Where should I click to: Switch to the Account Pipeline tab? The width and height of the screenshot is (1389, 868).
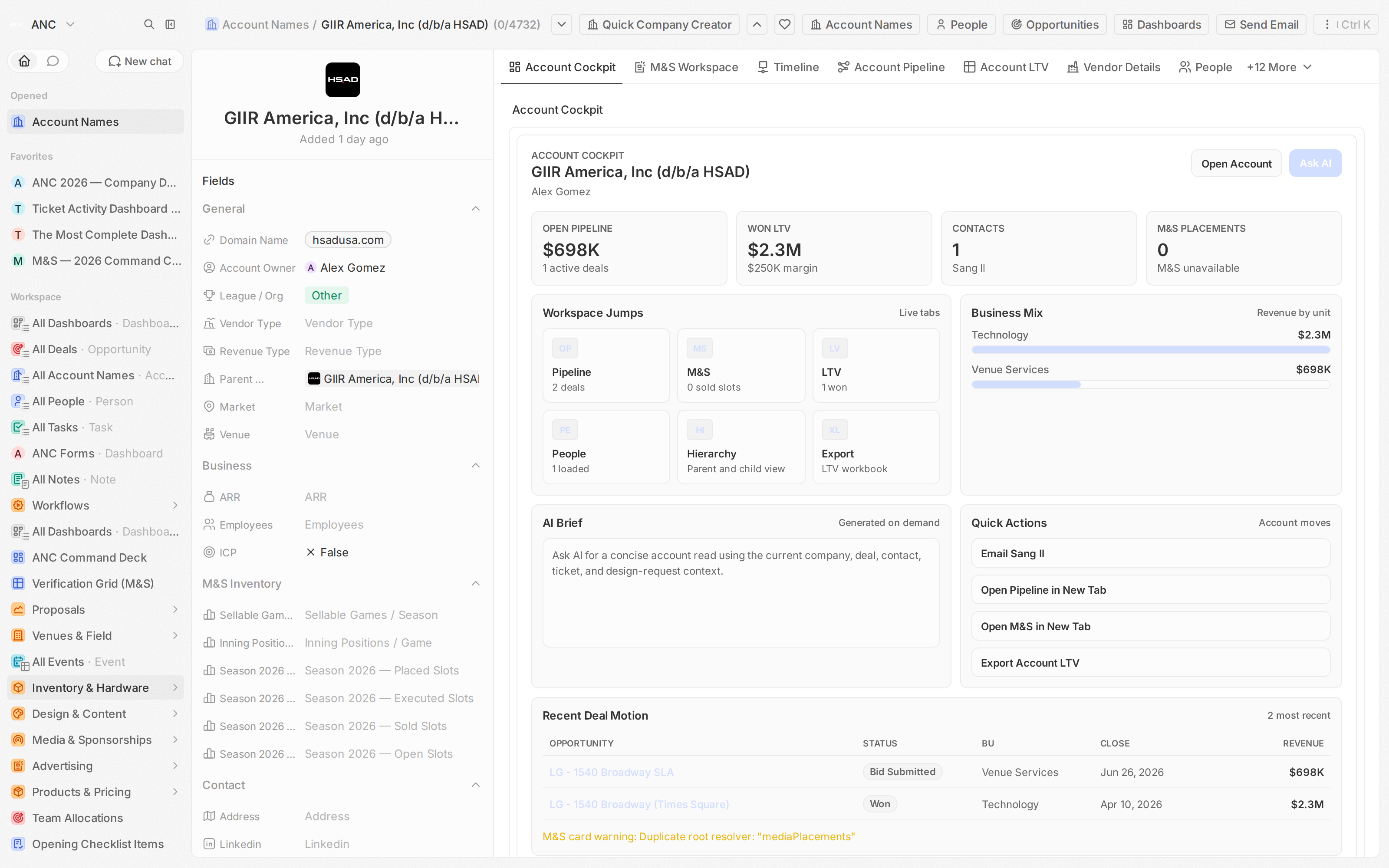891,67
